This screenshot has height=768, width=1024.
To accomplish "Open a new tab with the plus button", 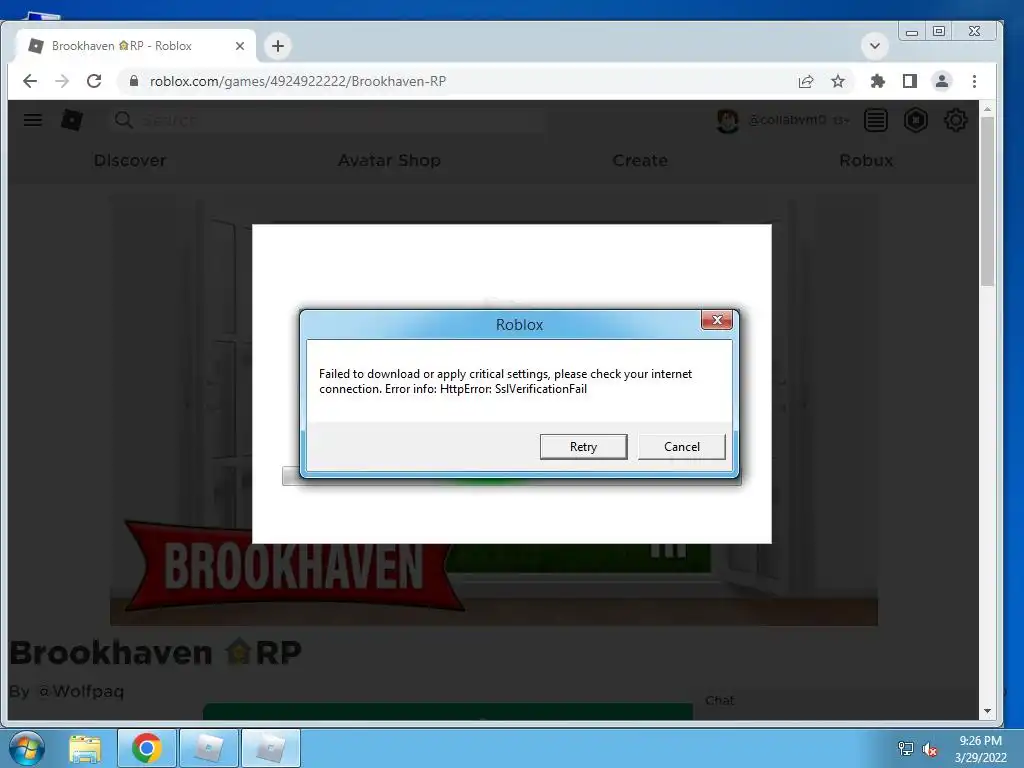I will [278, 46].
